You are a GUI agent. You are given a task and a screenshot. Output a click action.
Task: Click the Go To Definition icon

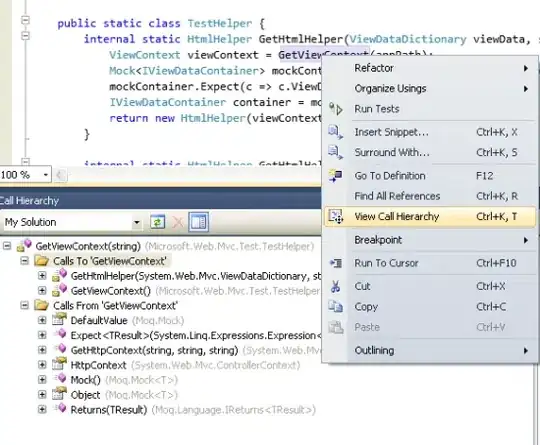[x=335, y=176]
